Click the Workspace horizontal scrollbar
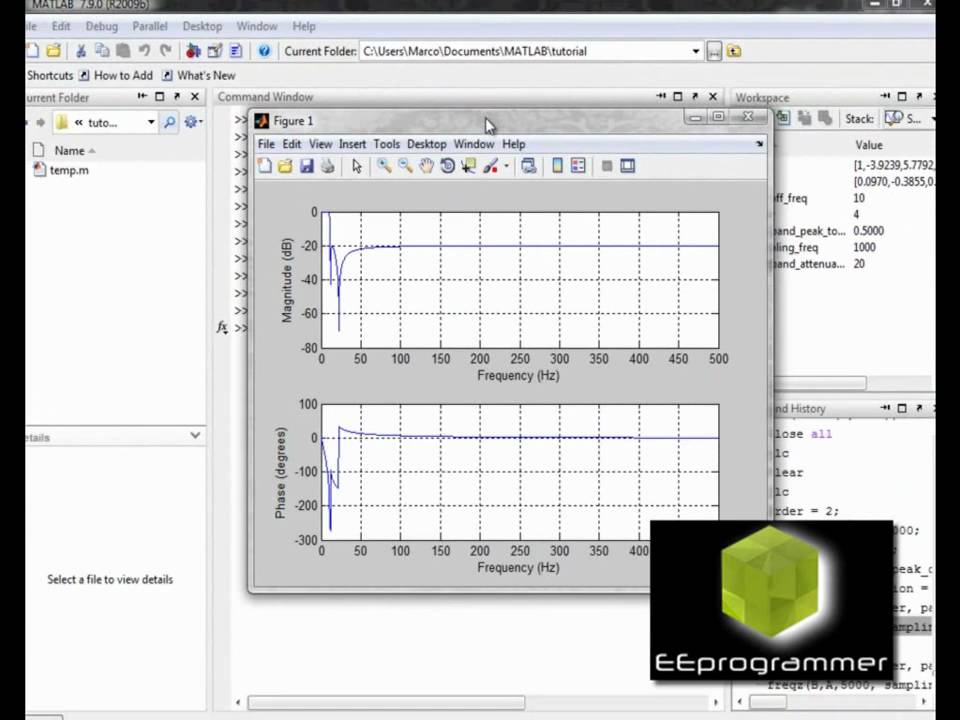960x720 pixels. click(820, 383)
